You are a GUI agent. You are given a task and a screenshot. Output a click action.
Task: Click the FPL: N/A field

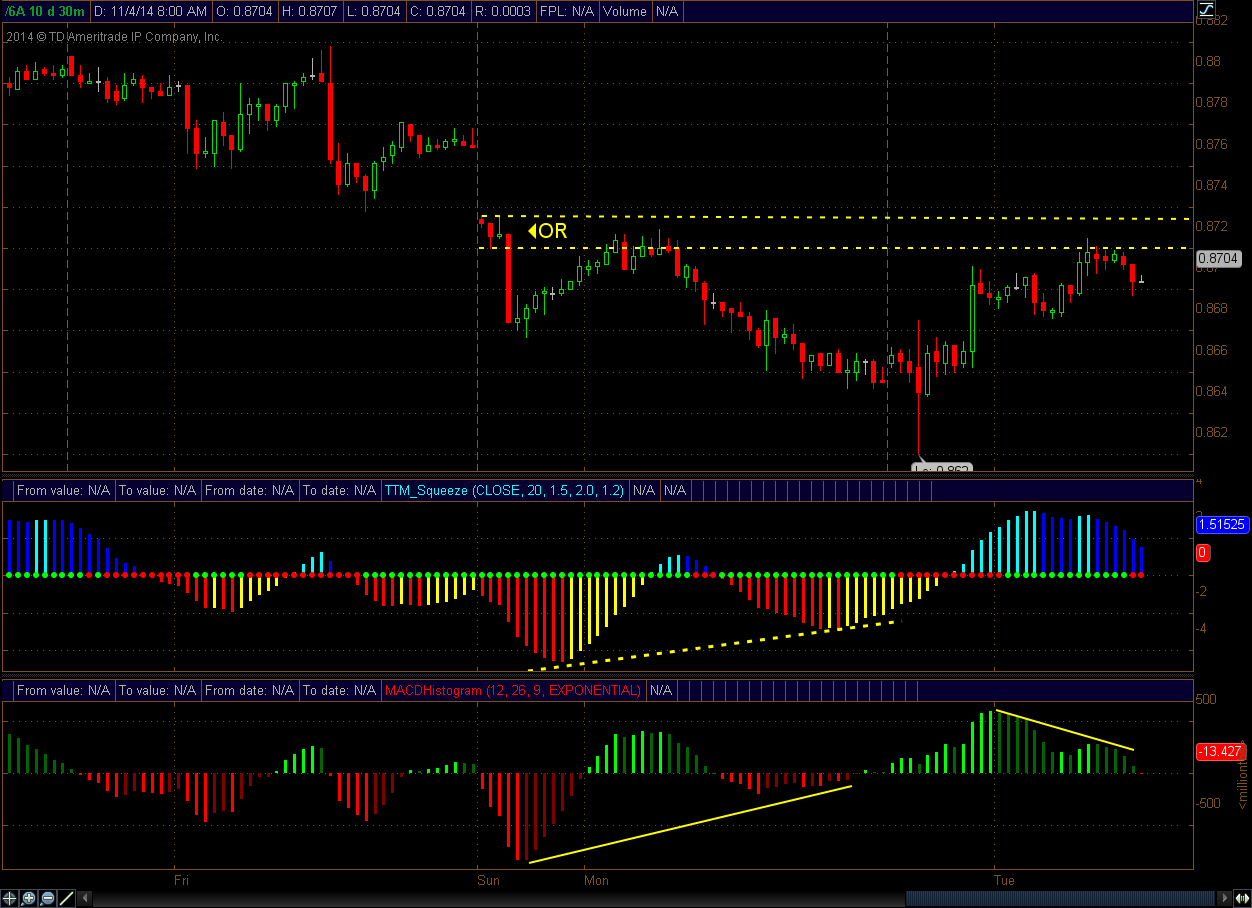(565, 11)
